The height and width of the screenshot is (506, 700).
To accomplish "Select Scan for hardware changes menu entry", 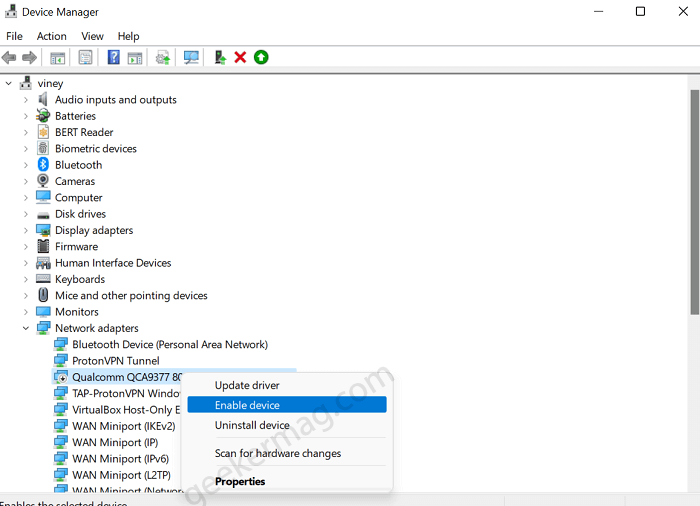I will [x=287, y=453].
